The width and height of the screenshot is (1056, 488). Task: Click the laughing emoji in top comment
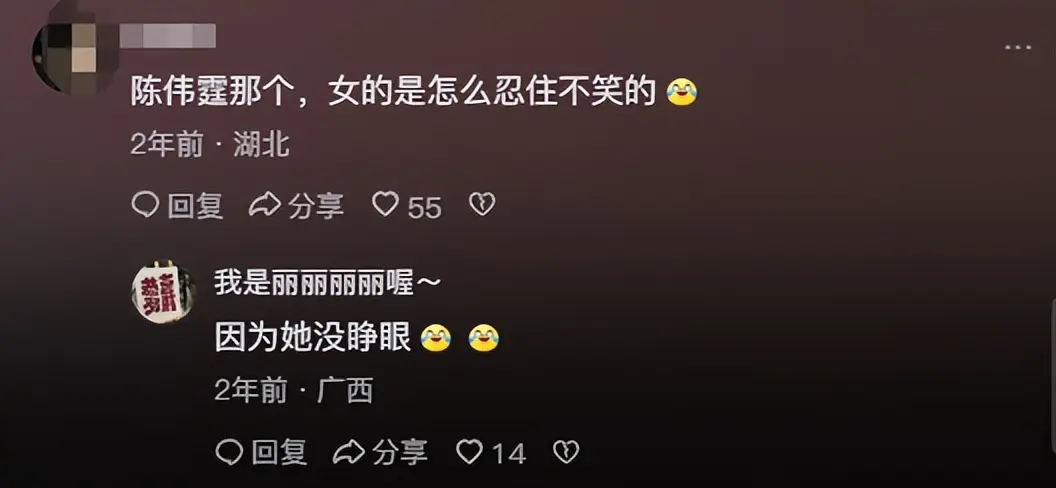coord(681,93)
